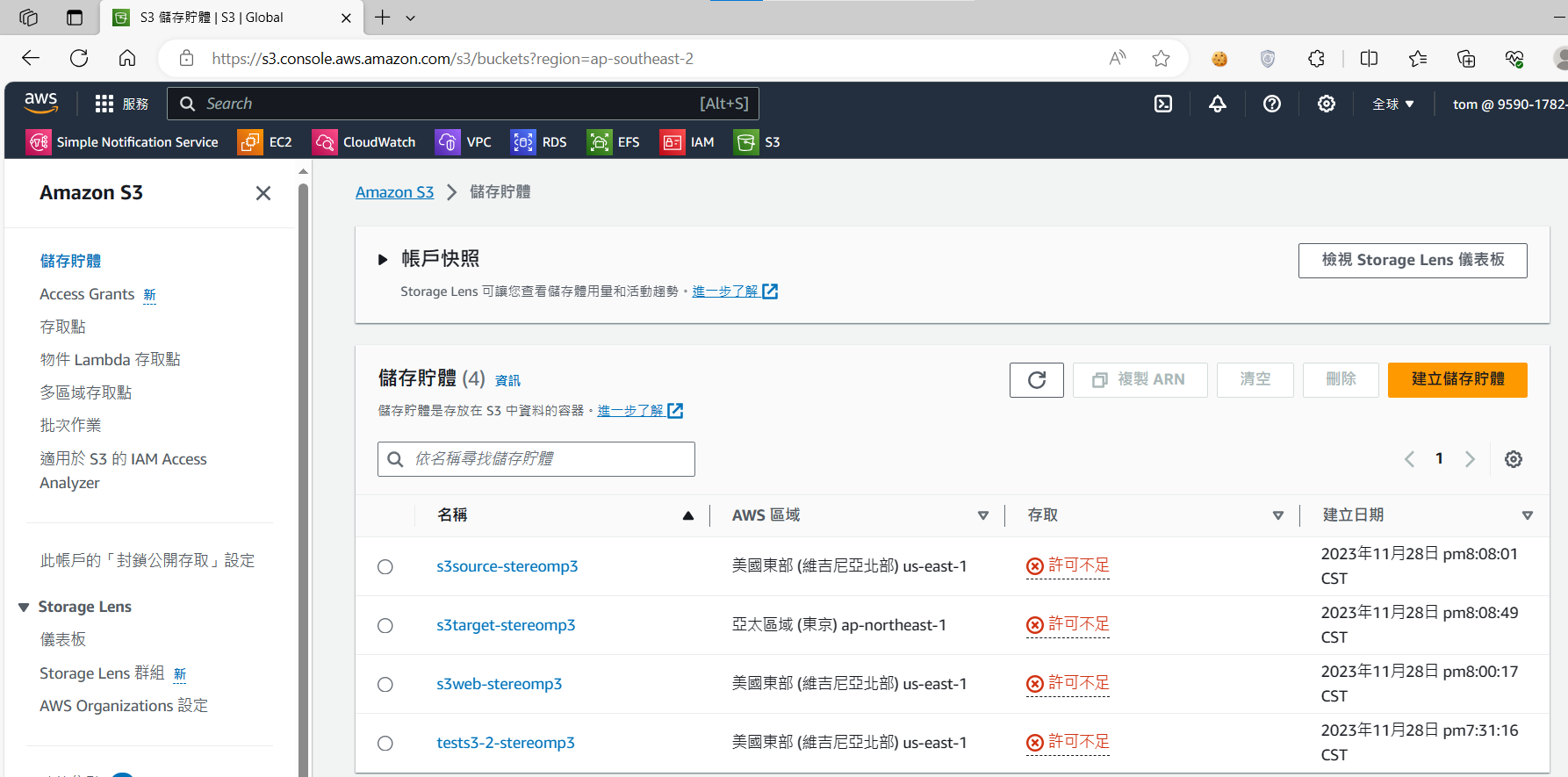Open the 資訊 link beside 儲存貯體
The width and height of the screenshot is (1568, 777).
point(507,380)
